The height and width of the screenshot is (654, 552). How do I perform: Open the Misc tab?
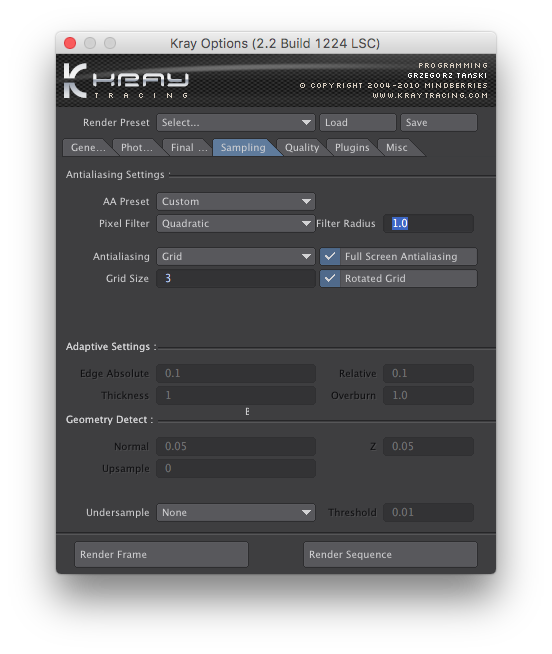(x=397, y=148)
